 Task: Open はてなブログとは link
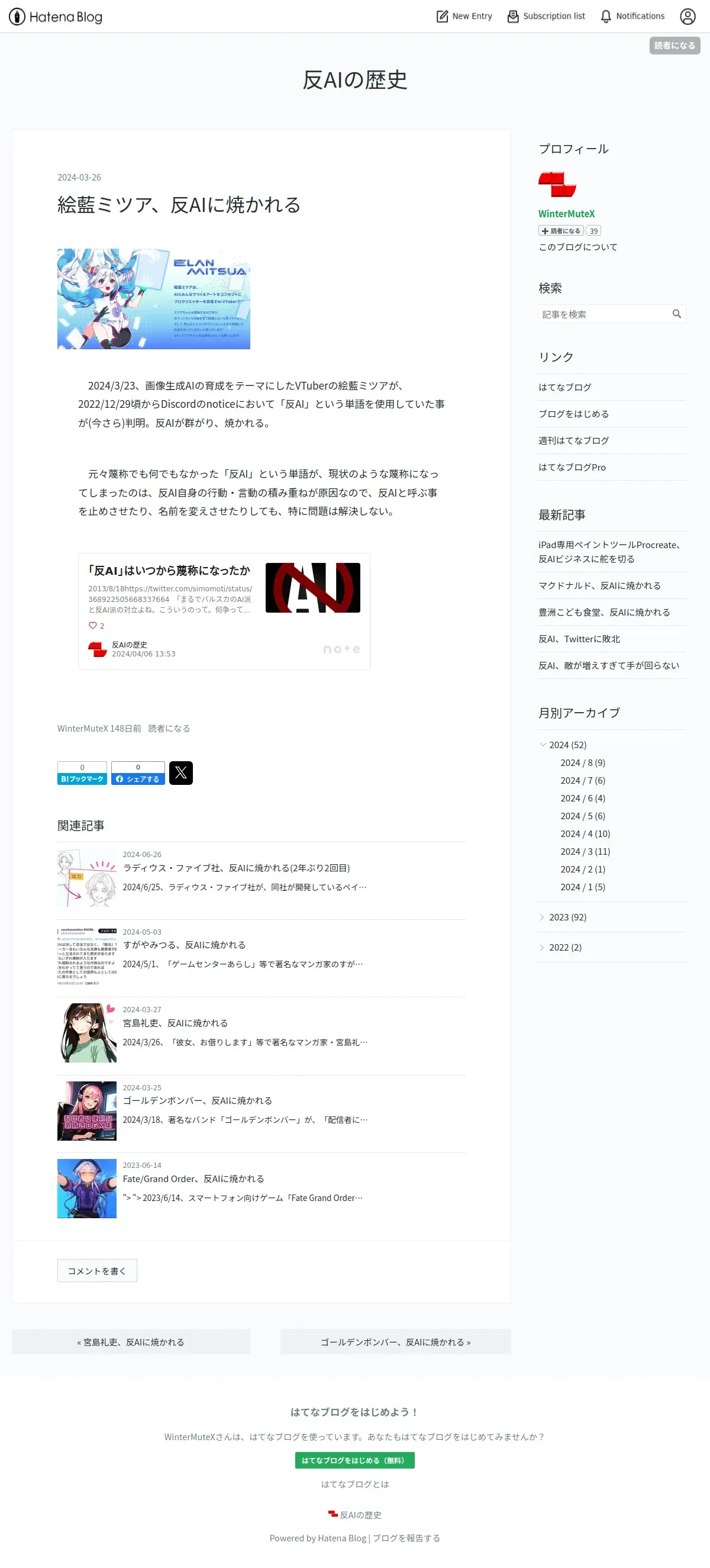[x=354, y=1484]
